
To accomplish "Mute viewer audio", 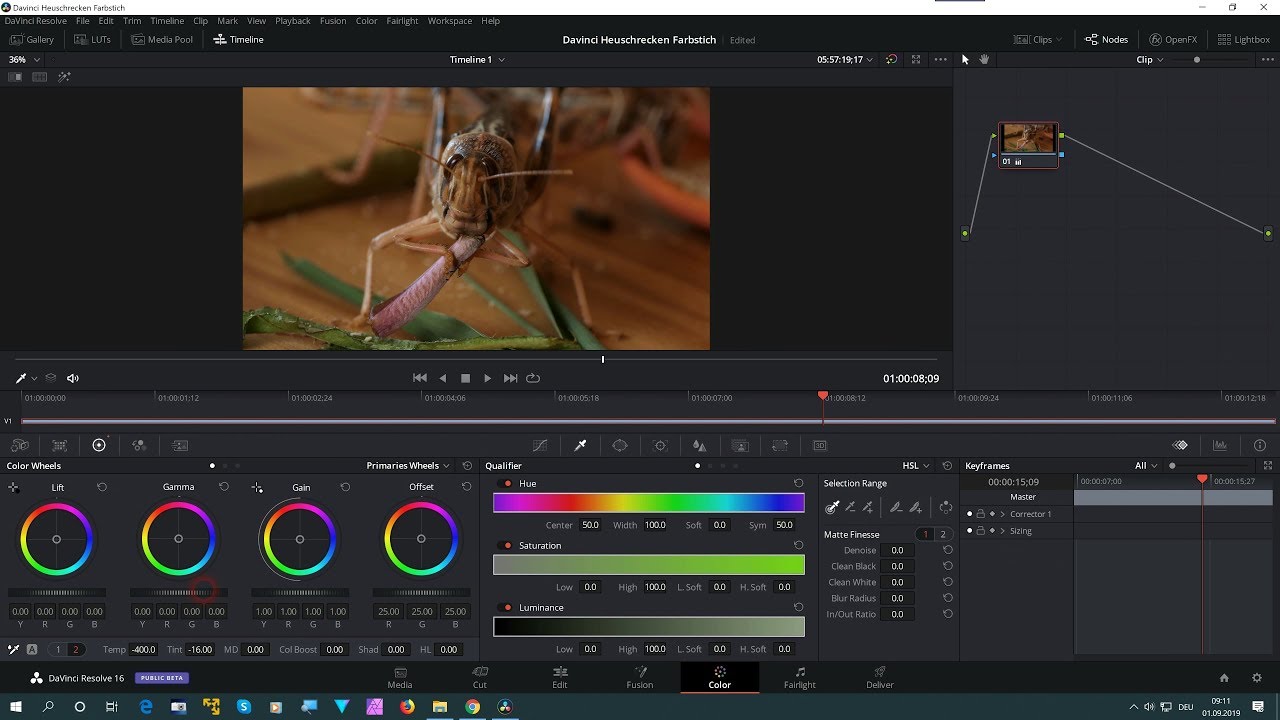I will click(x=73, y=378).
